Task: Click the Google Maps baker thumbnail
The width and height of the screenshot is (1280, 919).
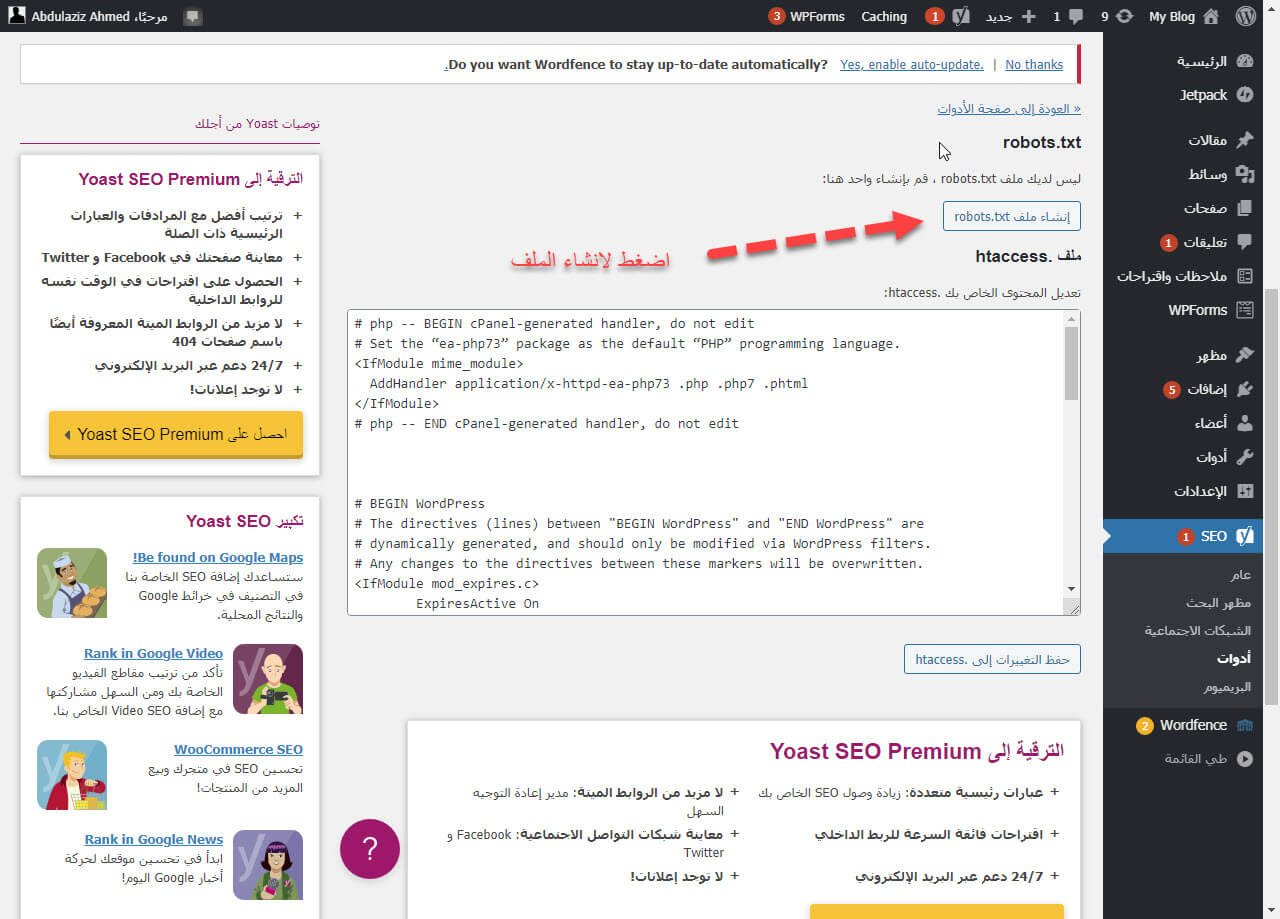Action: point(72,583)
